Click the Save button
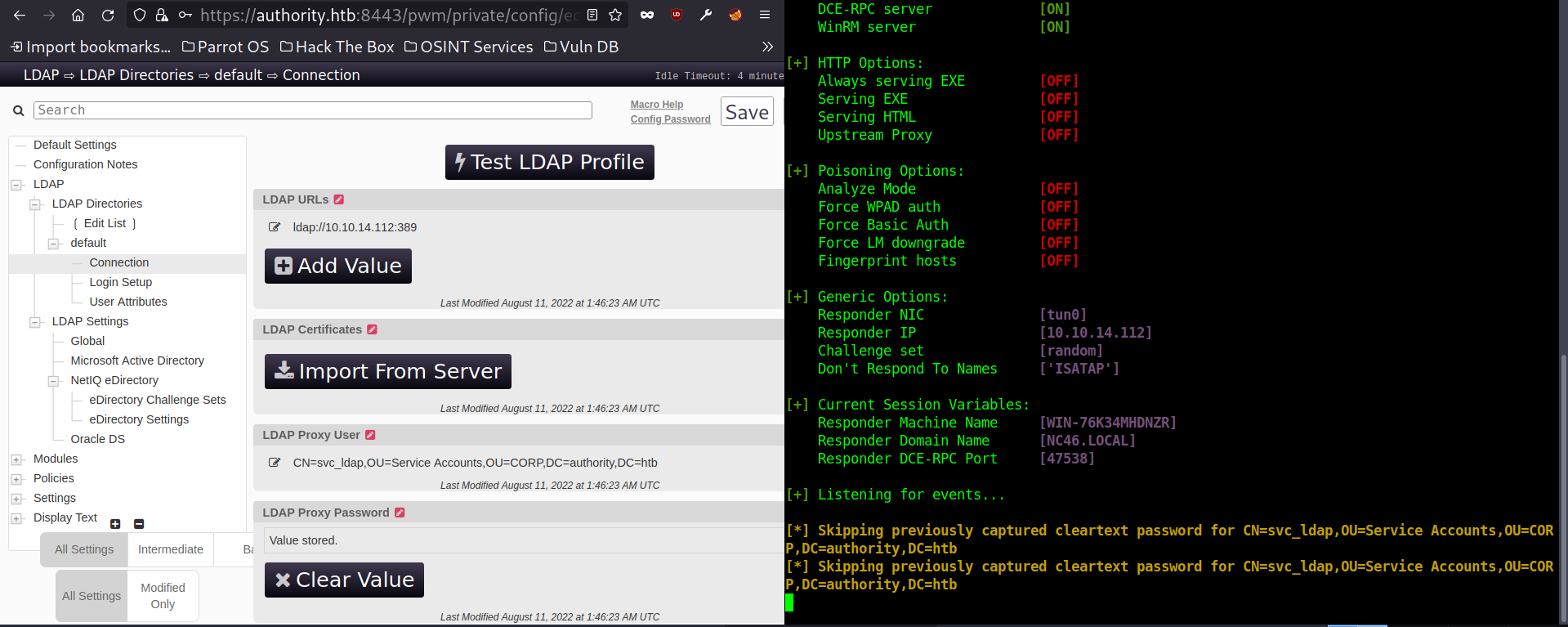 point(748,112)
